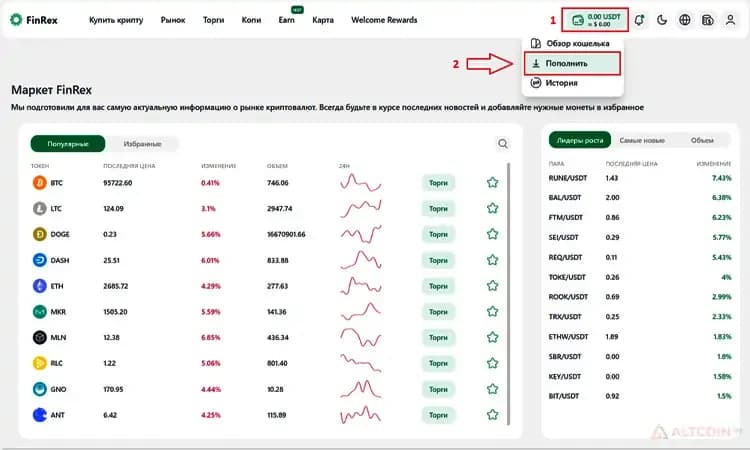Go to Рынок section
The image size is (750, 450).
click(173, 20)
